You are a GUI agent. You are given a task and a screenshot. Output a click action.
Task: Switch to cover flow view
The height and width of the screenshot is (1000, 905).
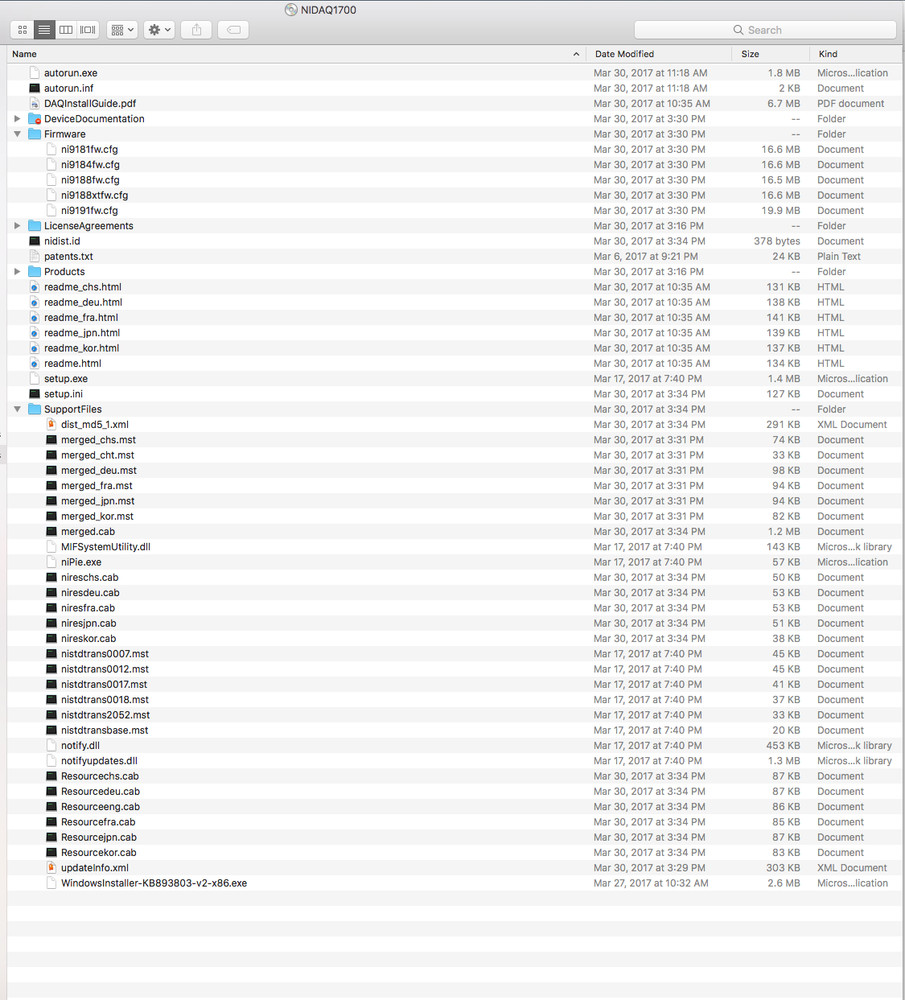[87, 30]
